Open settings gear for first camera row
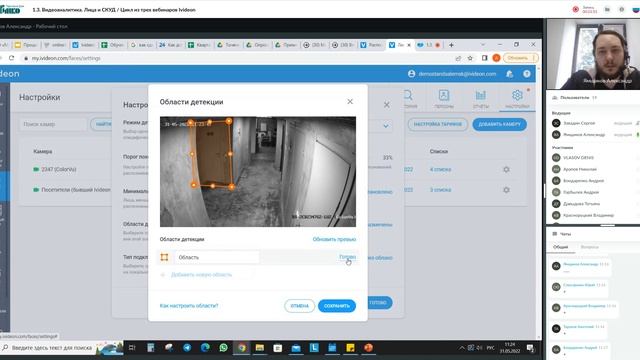The height and width of the screenshot is (360, 640). pos(506,169)
